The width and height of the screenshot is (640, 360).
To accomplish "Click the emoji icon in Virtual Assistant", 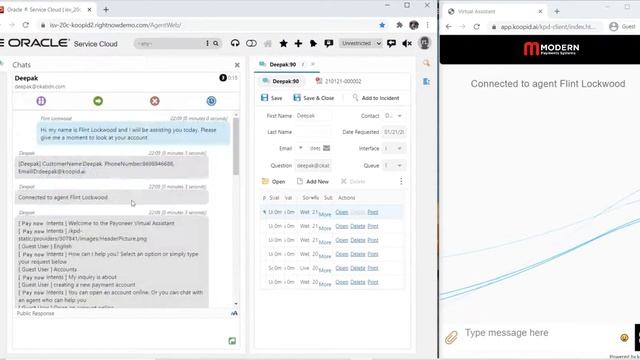I will click(624, 338).
